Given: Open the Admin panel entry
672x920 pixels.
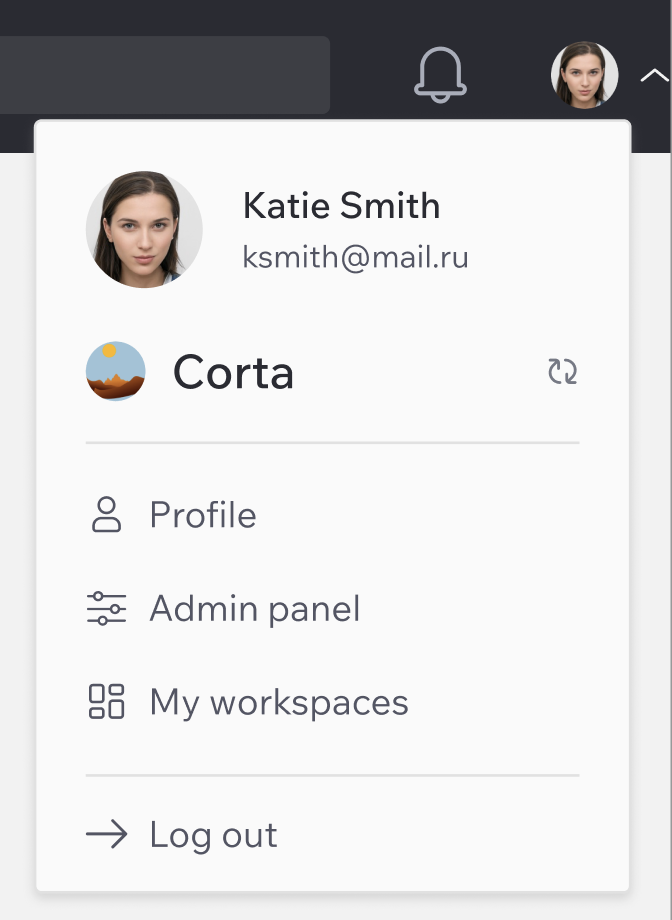Looking at the screenshot, I should click(332, 608).
